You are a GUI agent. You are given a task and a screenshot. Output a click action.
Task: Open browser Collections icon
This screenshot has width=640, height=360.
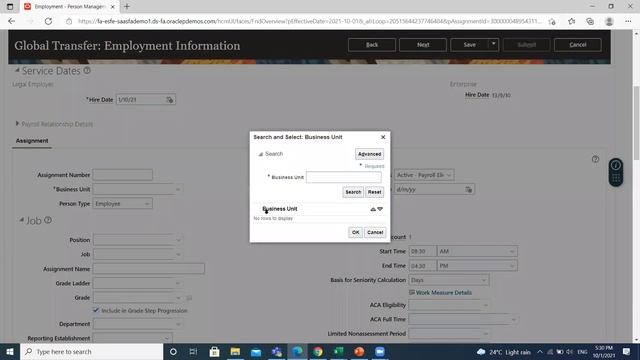590,21
